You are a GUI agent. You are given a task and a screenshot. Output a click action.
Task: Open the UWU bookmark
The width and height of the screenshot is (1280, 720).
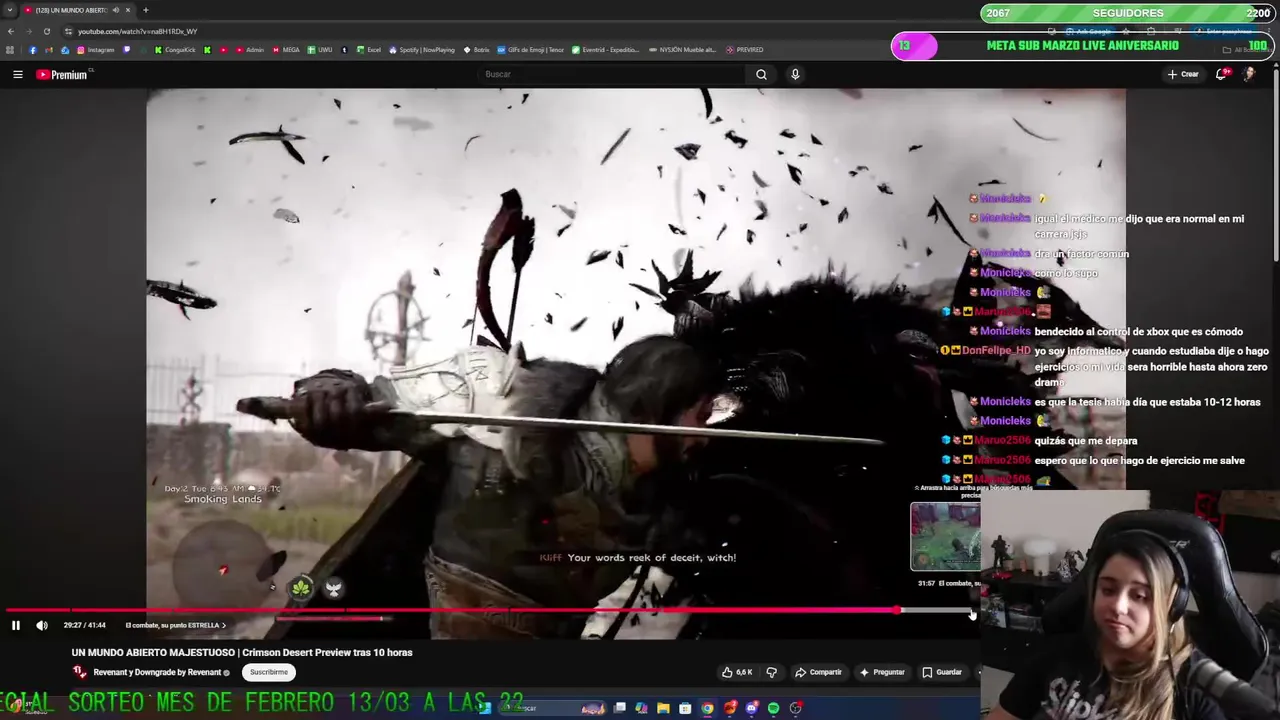pyautogui.click(x=319, y=50)
